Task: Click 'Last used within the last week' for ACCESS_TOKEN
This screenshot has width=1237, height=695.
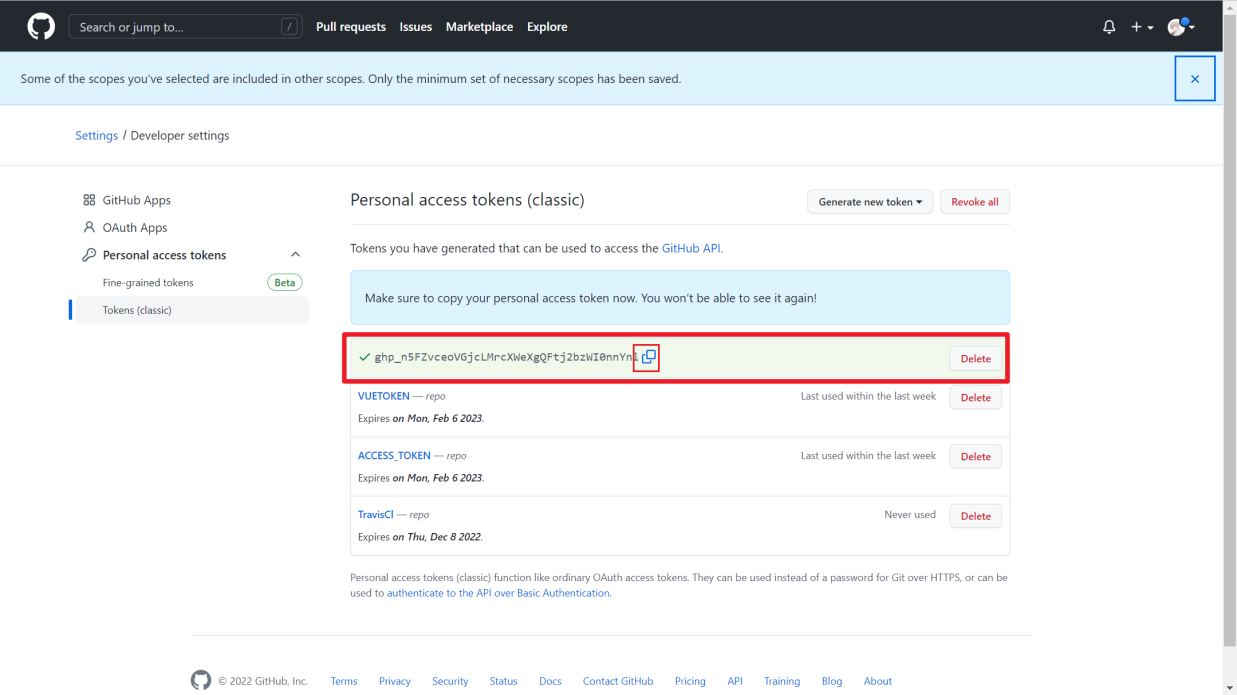Action: [868, 455]
